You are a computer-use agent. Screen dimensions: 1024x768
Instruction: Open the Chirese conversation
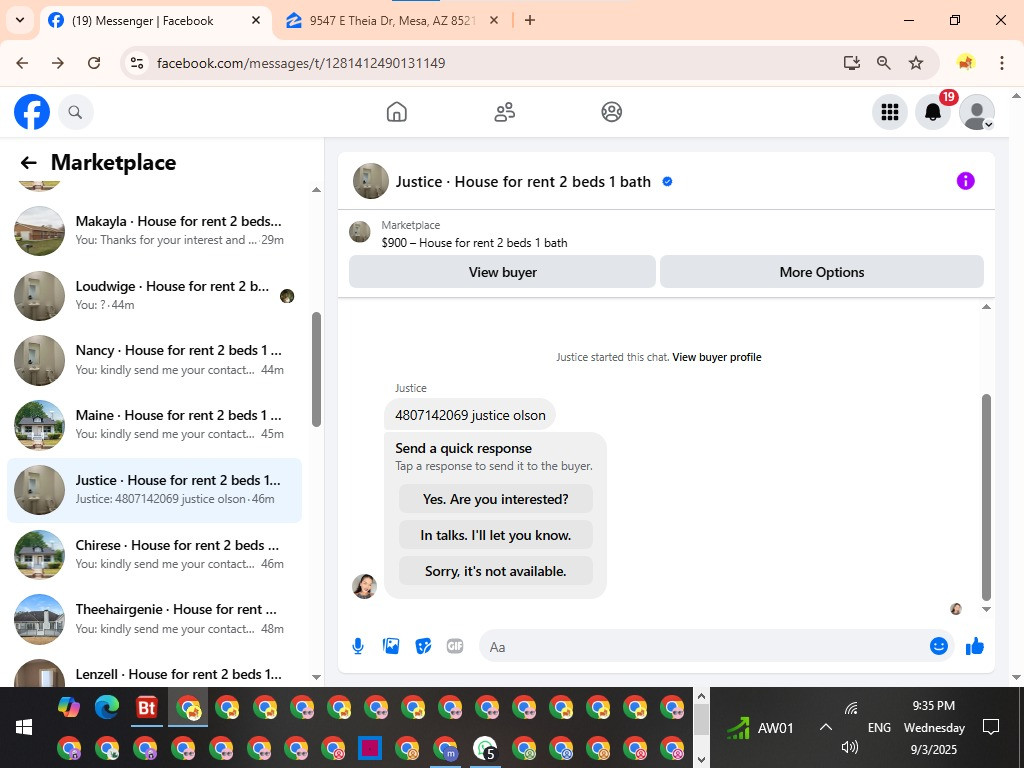point(155,554)
